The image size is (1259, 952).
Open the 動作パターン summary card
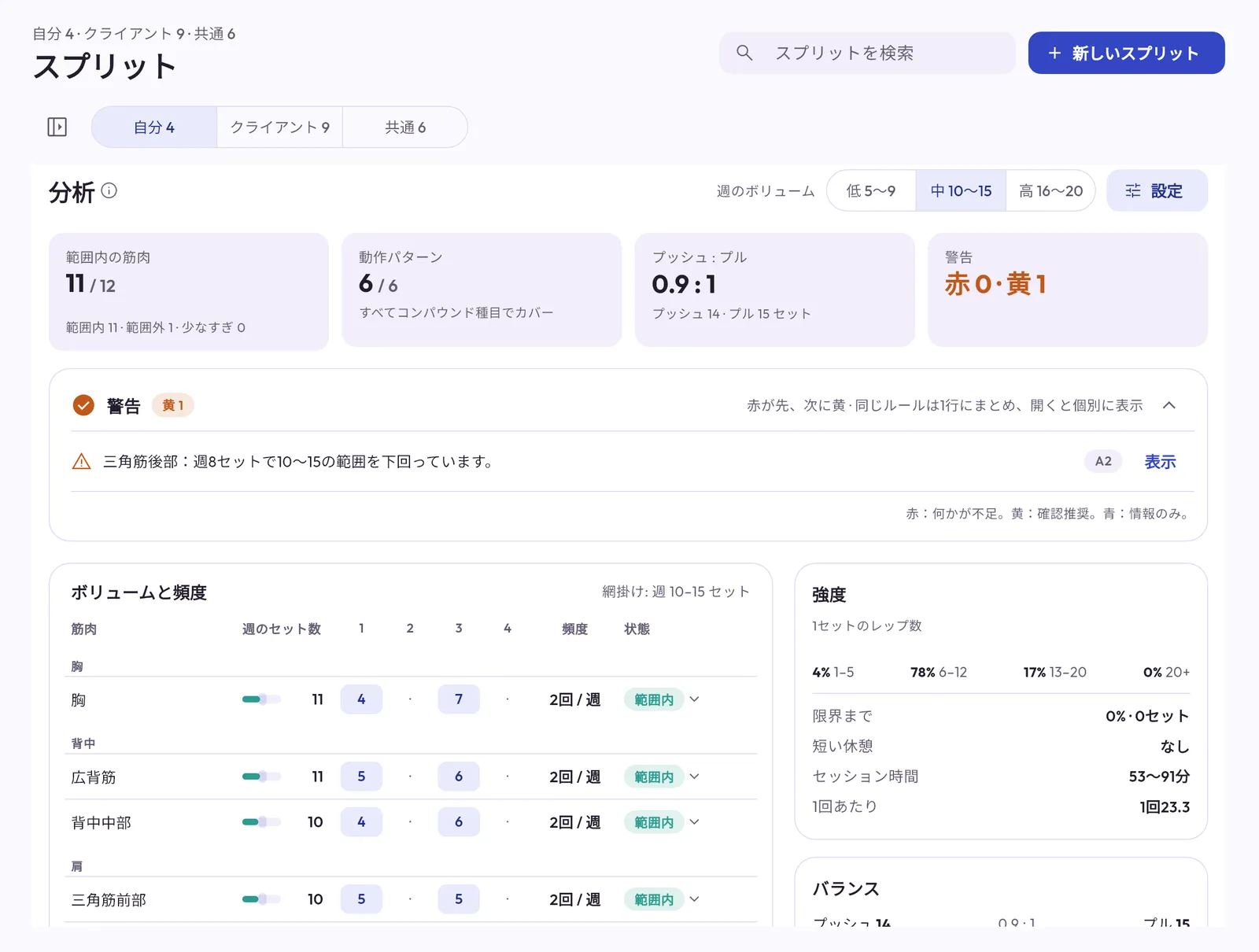[x=482, y=290]
